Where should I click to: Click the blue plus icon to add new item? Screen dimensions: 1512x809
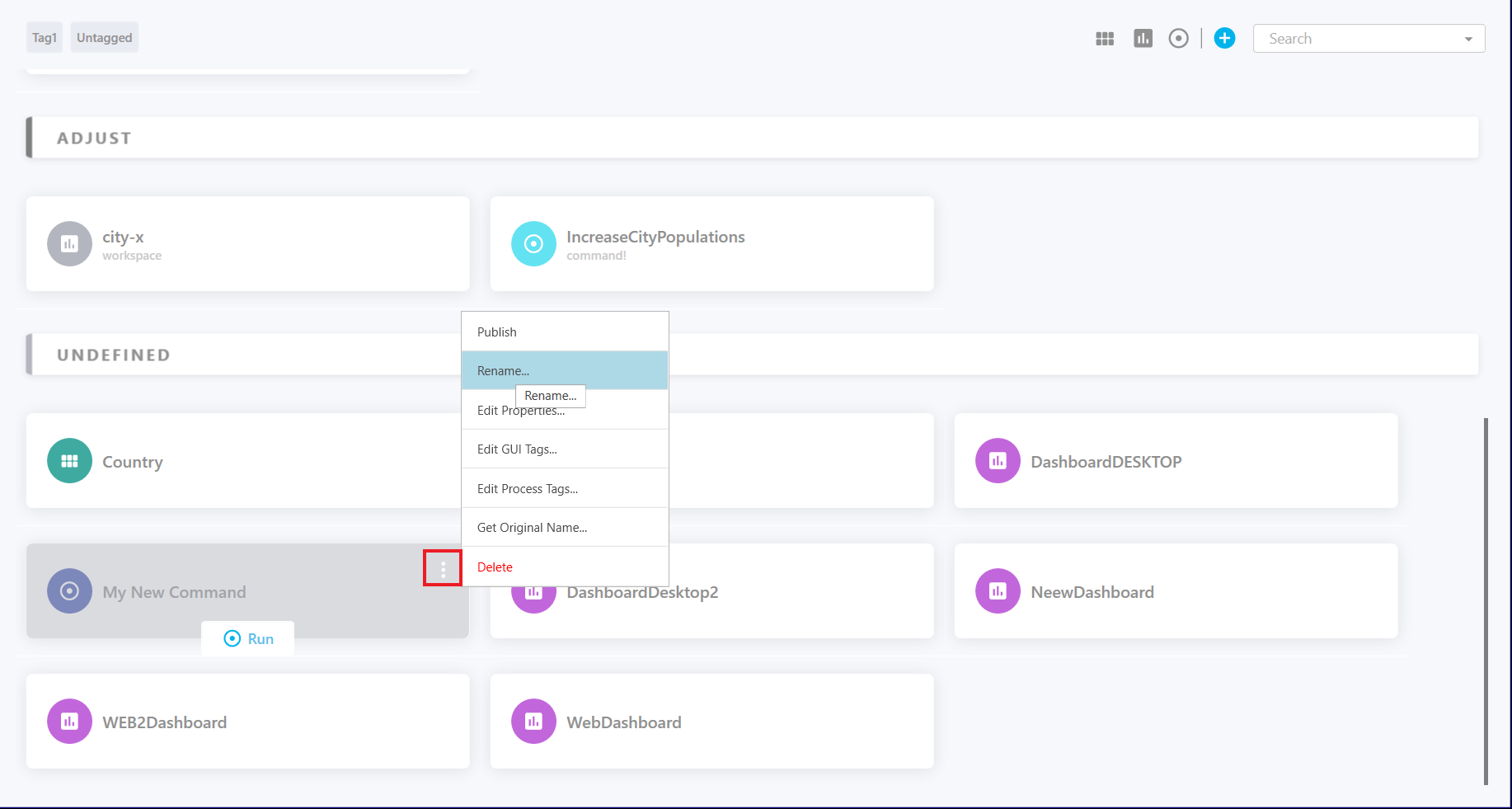coord(1224,38)
